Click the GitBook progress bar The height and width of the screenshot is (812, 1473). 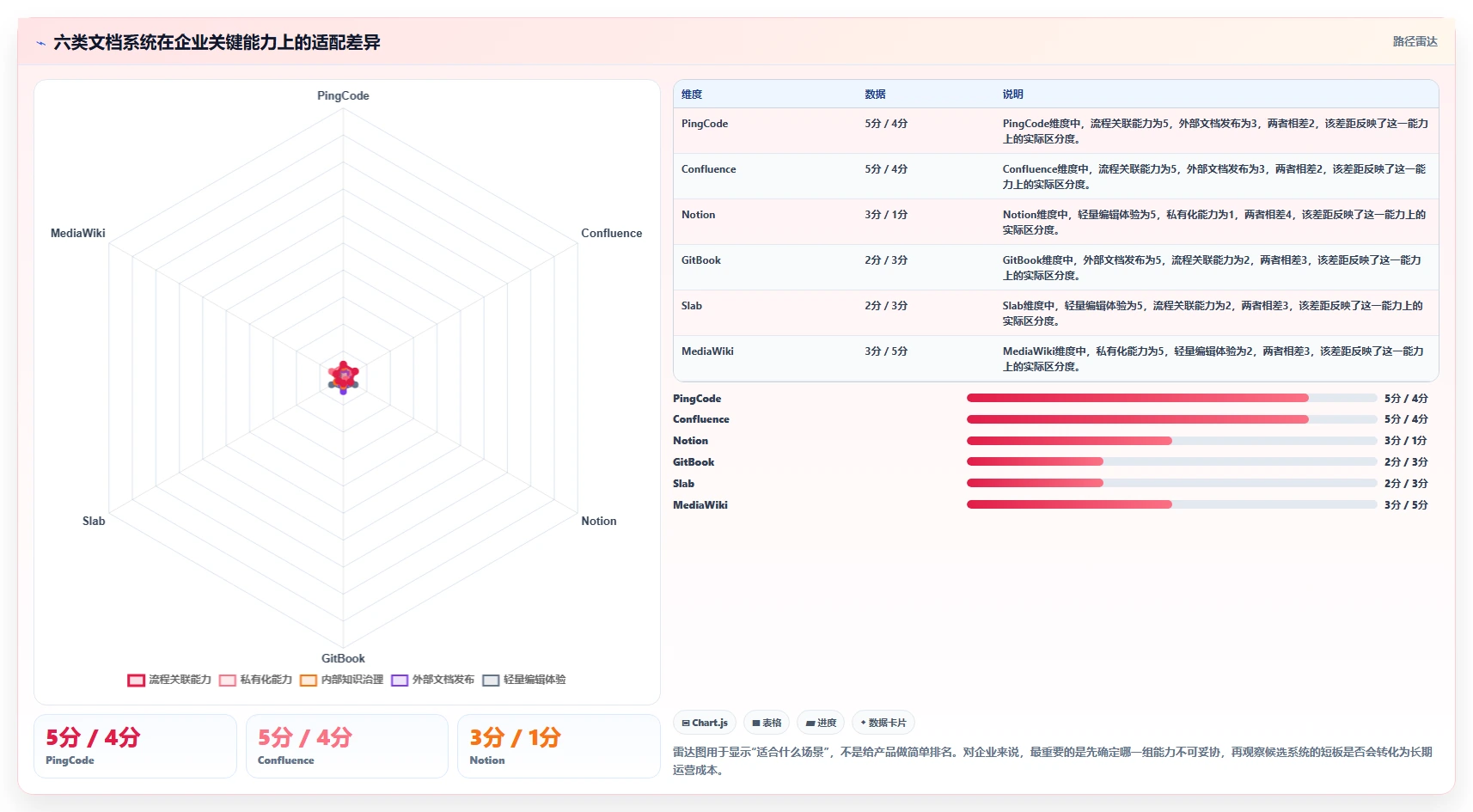click(1171, 461)
